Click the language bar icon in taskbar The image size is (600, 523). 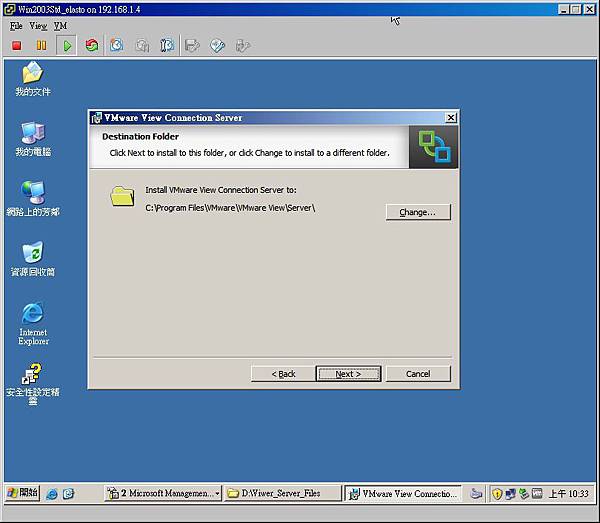pos(476,494)
